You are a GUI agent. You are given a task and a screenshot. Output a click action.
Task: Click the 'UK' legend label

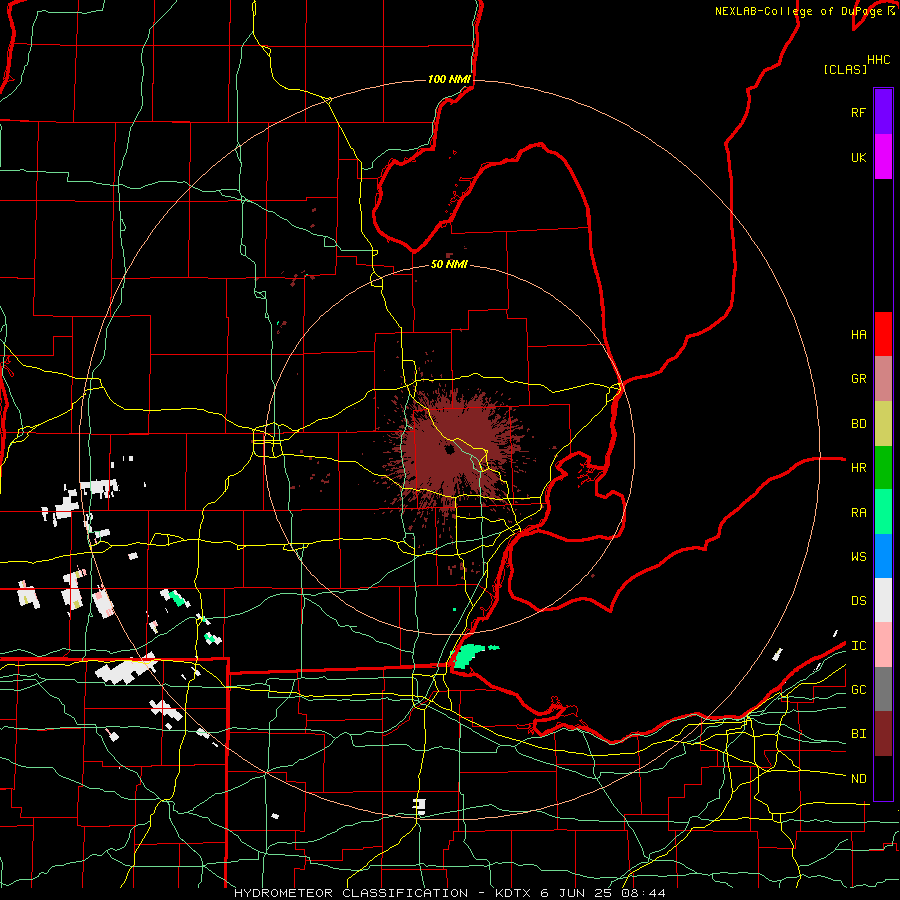click(858, 158)
